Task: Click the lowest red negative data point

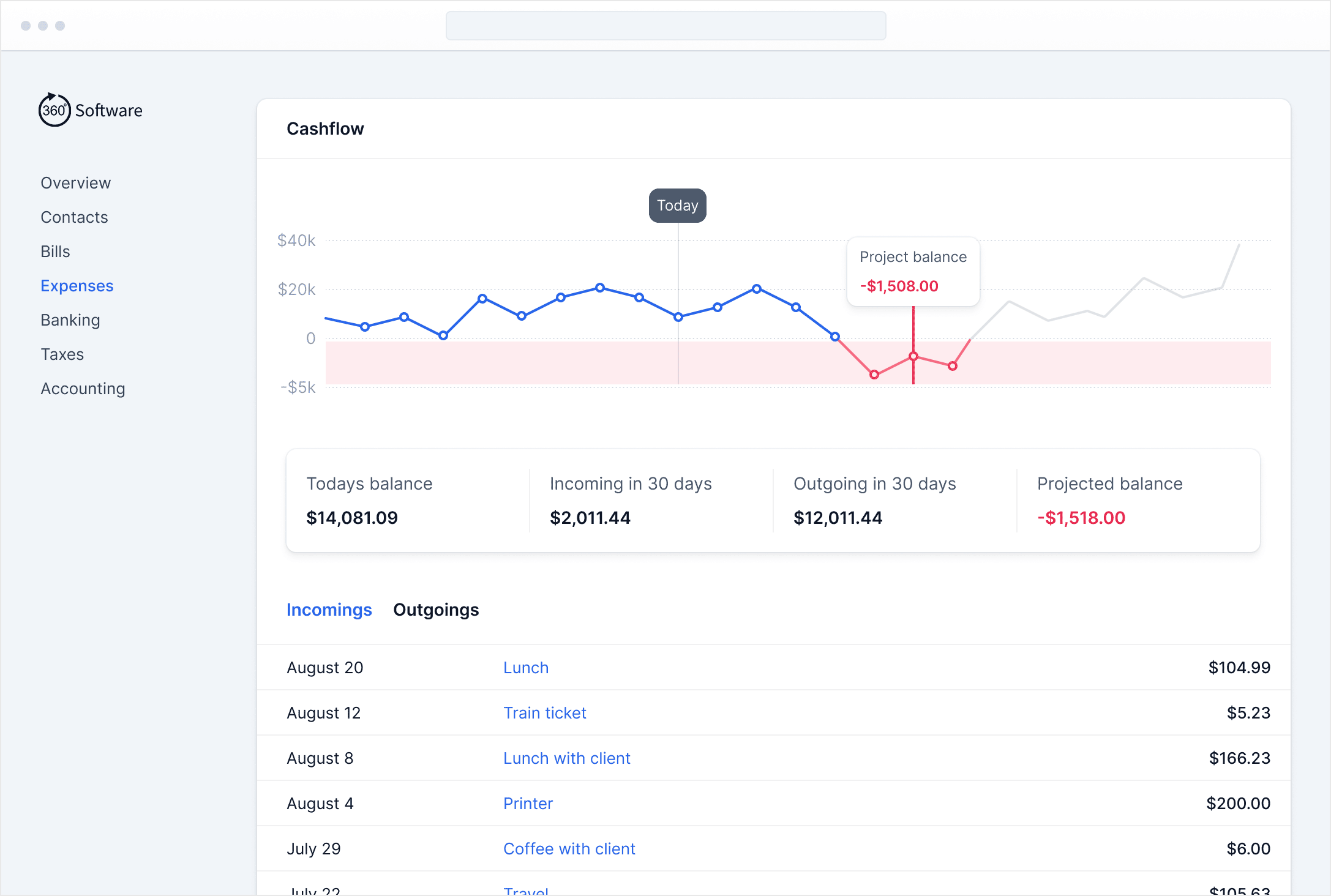Action: tap(874, 375)
